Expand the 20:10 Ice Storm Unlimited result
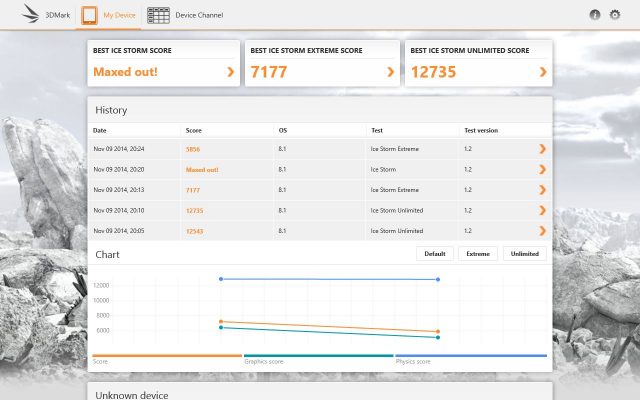The width and height of the screenshot is (640, 400). point(542,210)
